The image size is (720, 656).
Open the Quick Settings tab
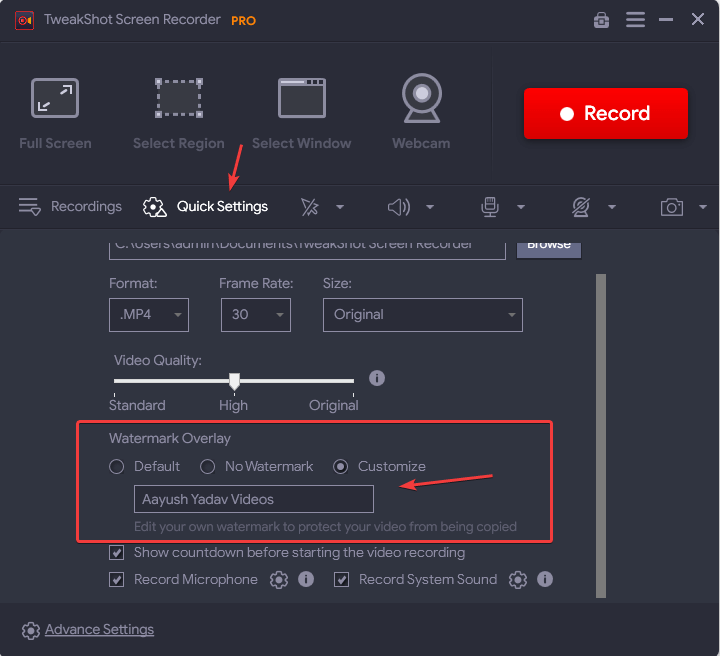206,207
